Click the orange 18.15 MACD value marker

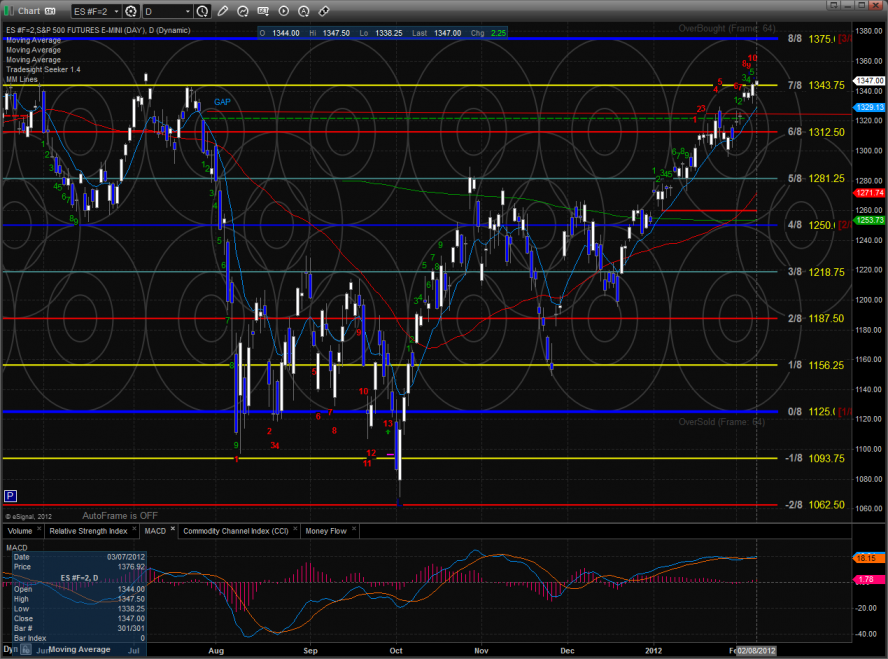click(x=868, y=558)
